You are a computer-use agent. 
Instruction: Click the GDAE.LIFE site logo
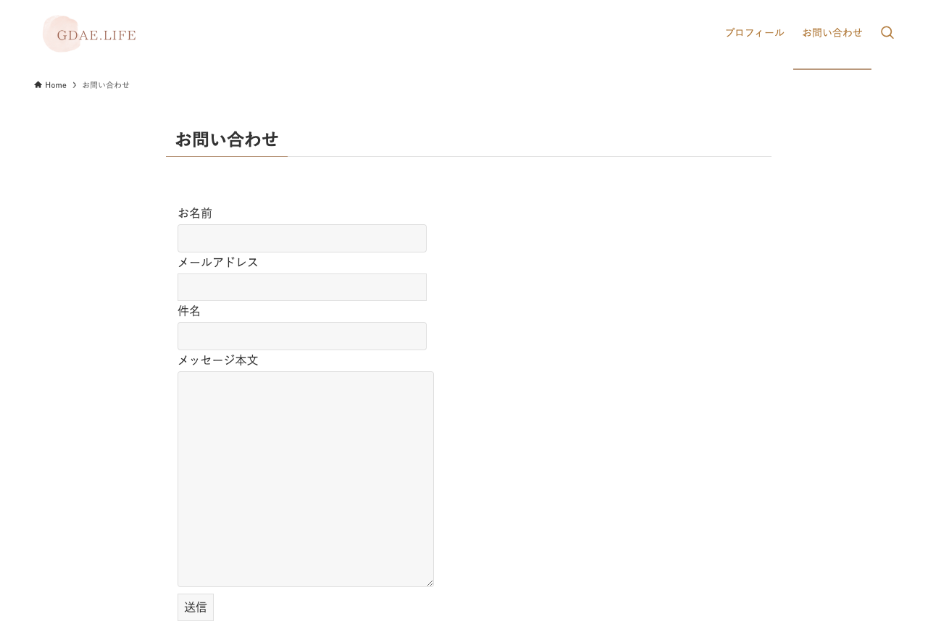coord(90,35)
